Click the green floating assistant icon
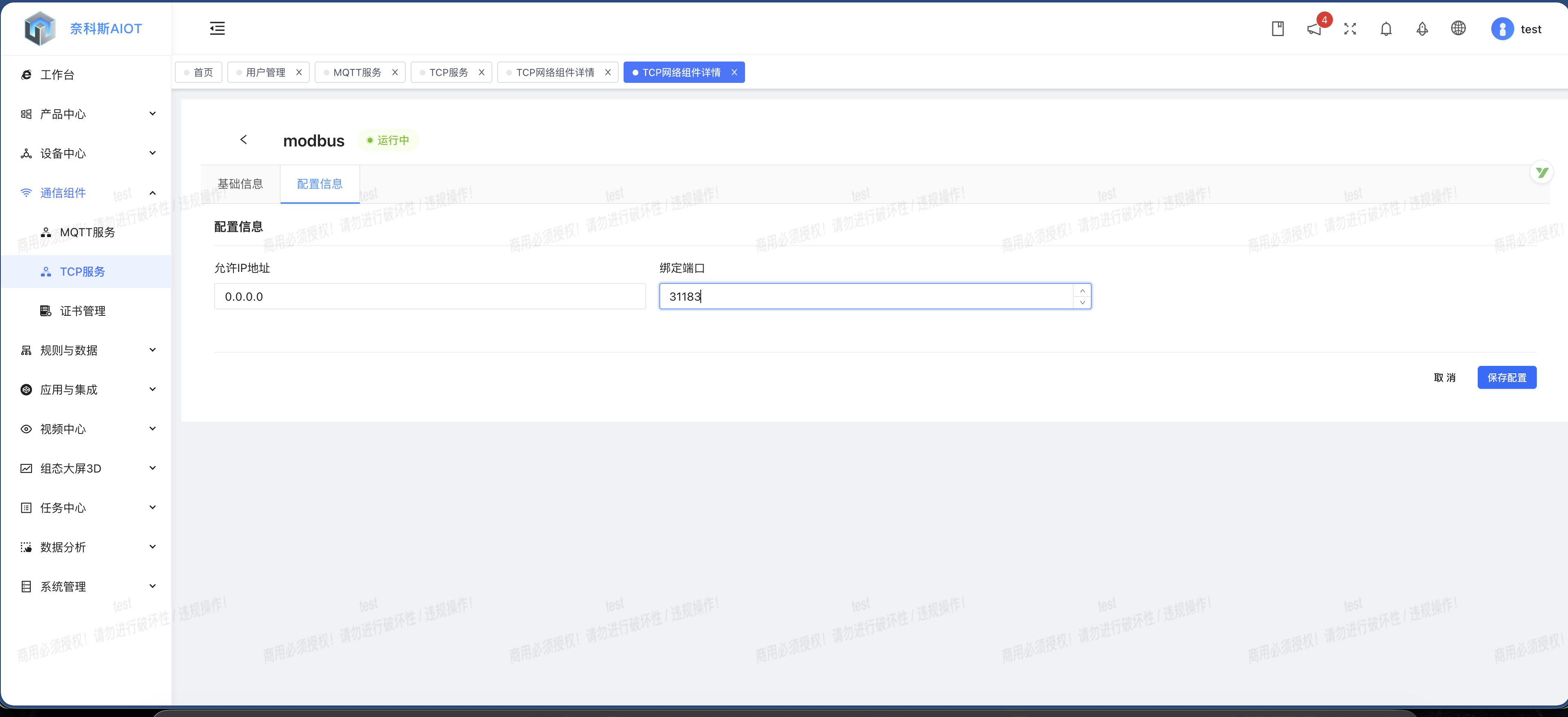1568x717 pixels. [x=1541, y=173]
